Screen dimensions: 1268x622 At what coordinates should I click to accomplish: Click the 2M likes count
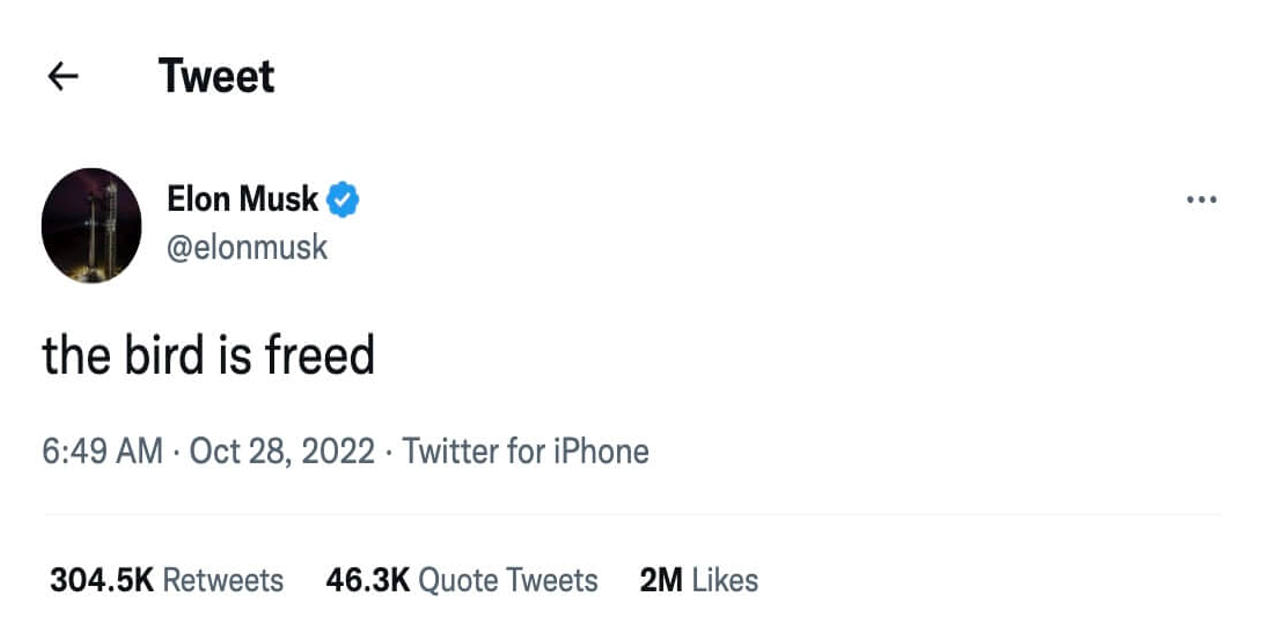[x=661, y=580]
